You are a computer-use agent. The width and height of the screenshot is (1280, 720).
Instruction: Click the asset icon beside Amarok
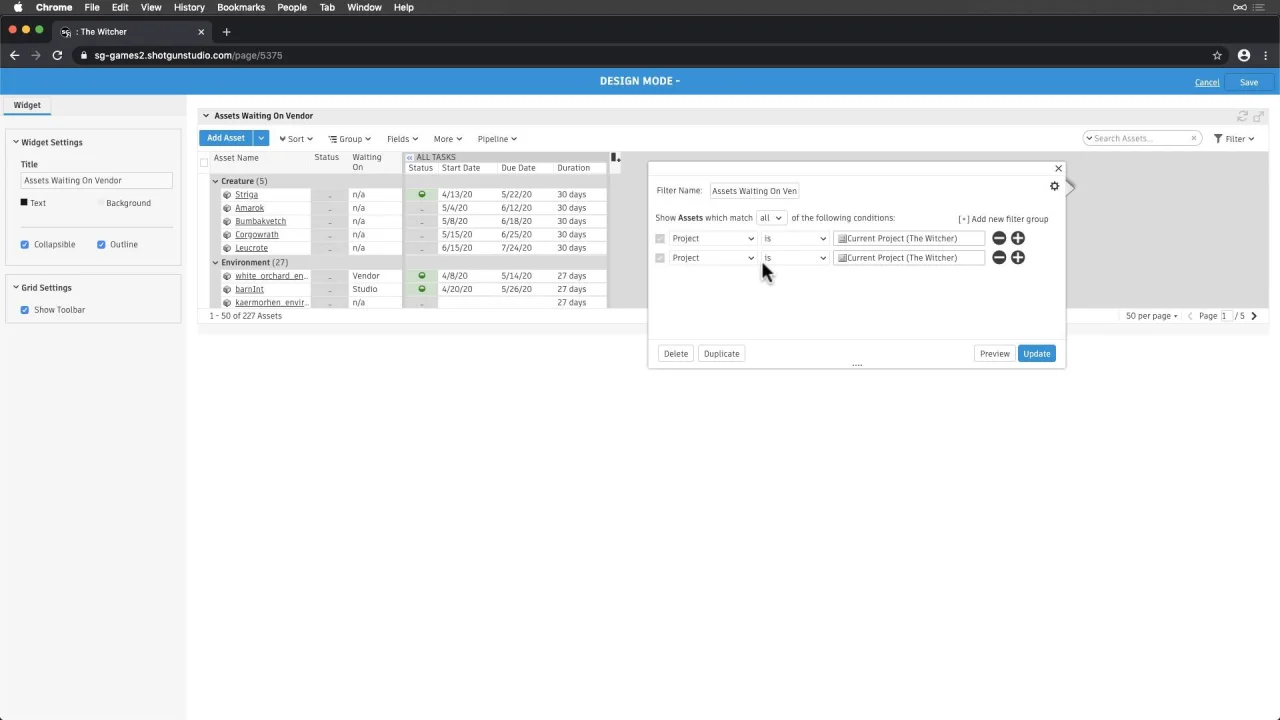click(x=227, y=208)
